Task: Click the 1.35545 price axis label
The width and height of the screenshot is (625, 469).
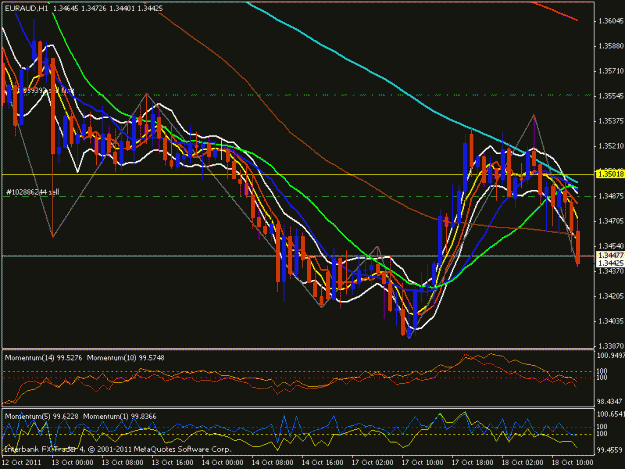Action: coord(611,96)
